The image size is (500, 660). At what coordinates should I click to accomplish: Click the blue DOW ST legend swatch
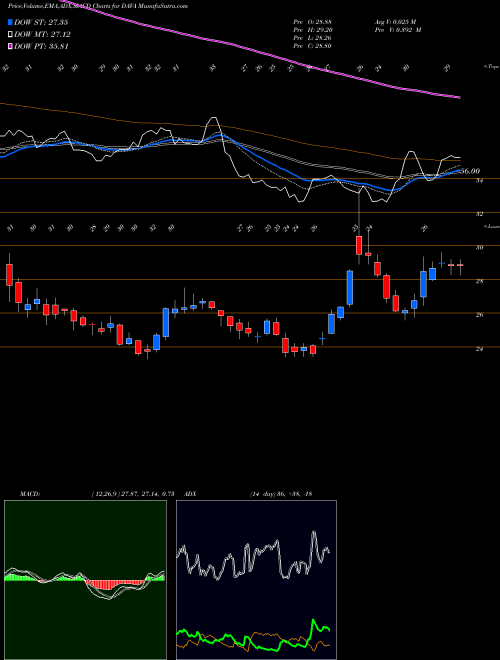(x=11, y=22)
